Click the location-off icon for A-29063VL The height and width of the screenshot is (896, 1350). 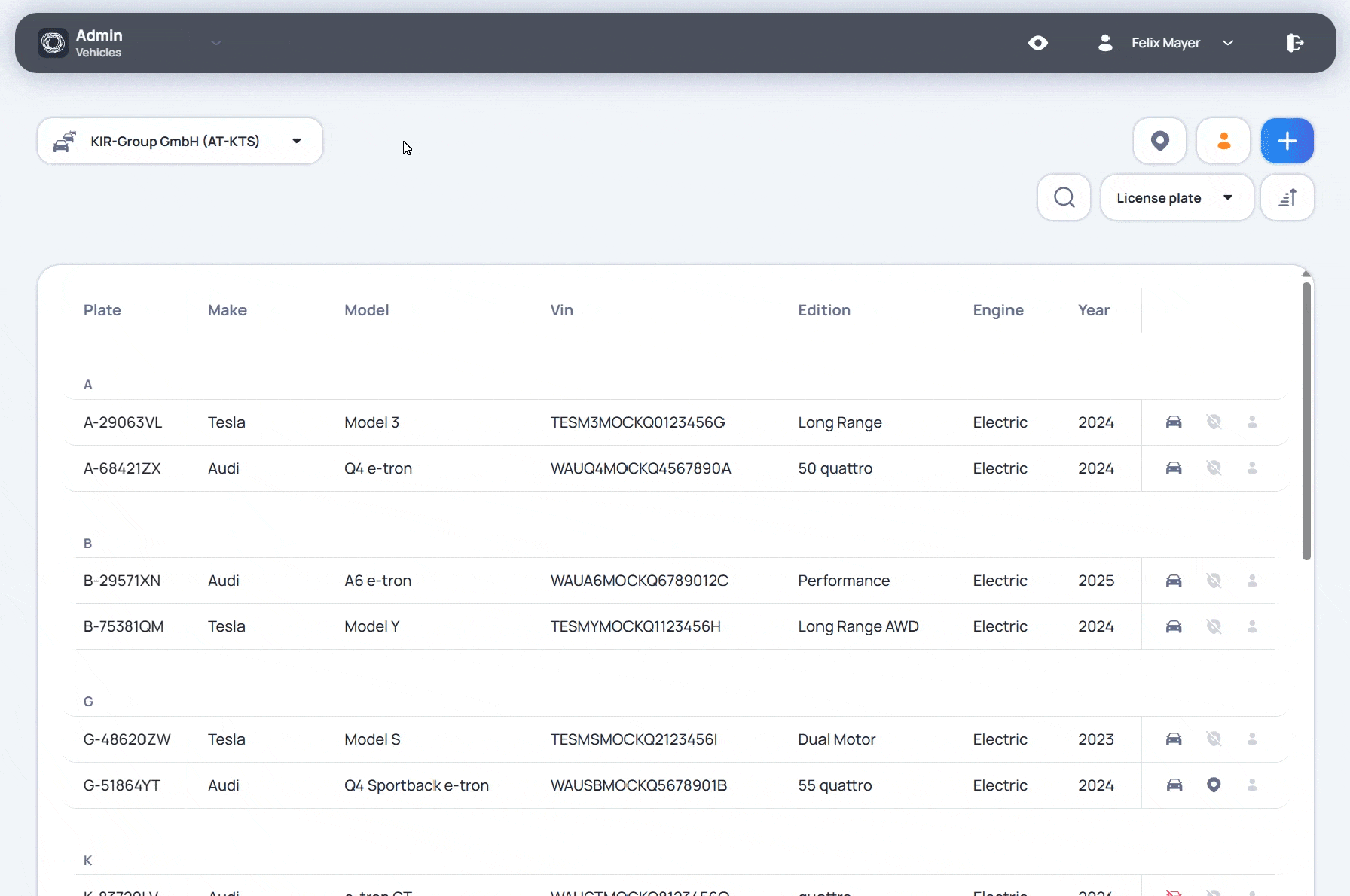point(1214,422)
